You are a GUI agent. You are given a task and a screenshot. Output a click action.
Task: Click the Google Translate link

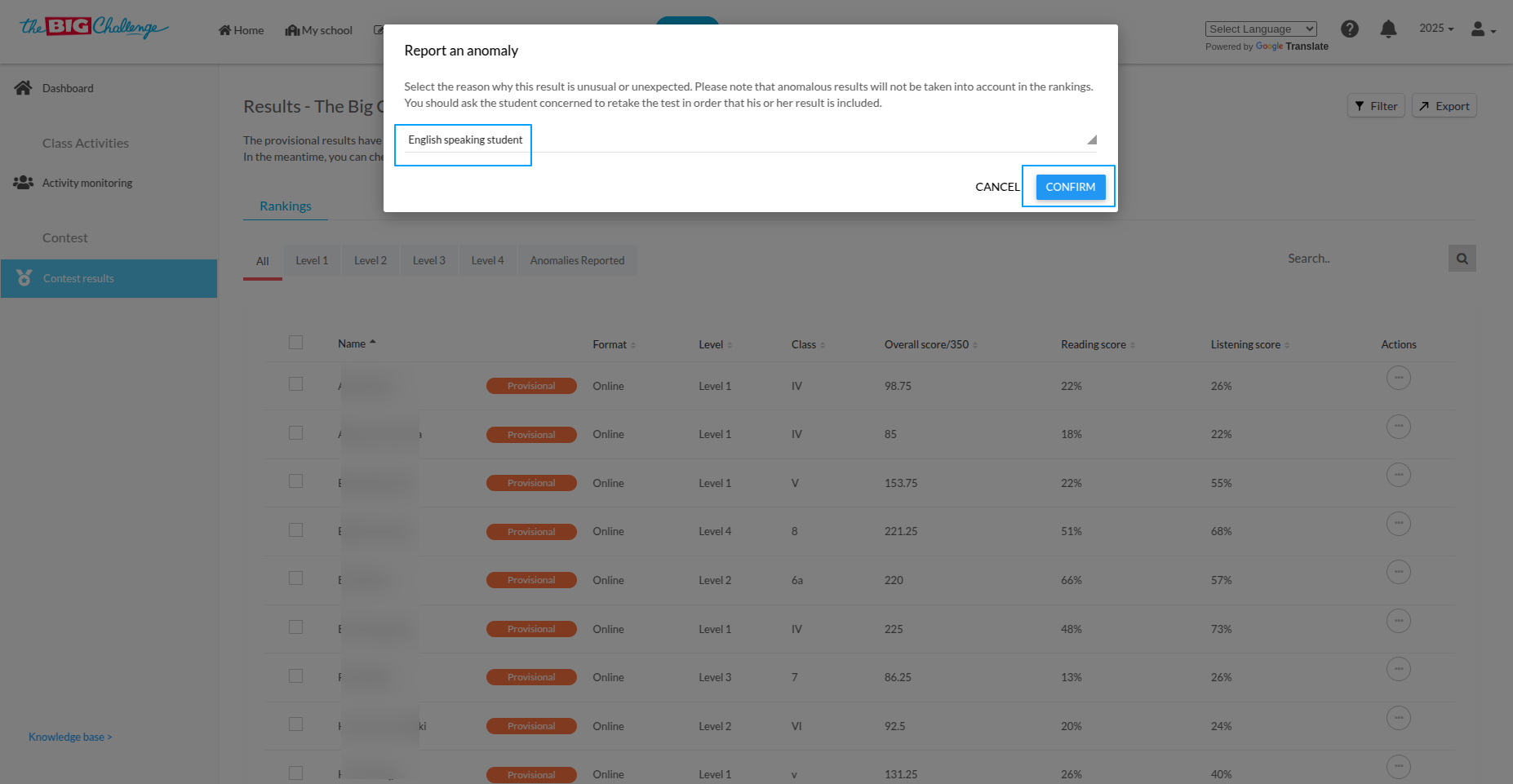click(1292, 47)
